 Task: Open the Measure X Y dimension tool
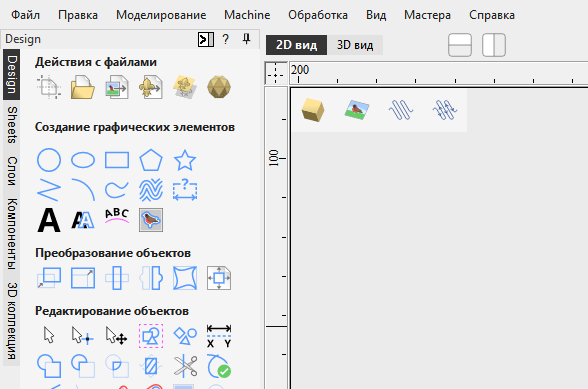219,336
